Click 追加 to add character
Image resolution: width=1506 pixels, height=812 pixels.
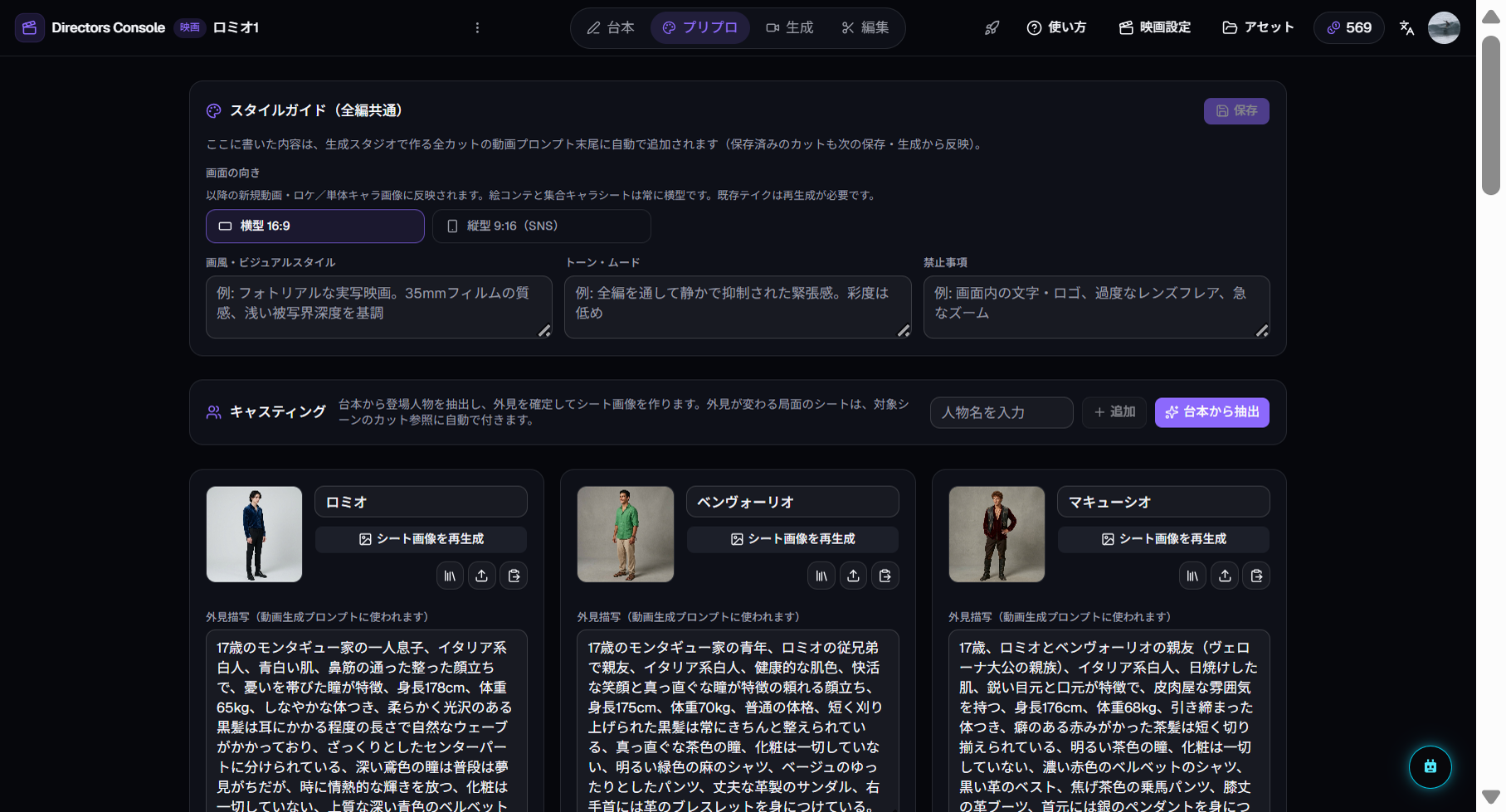click(x=1114, y=412)
